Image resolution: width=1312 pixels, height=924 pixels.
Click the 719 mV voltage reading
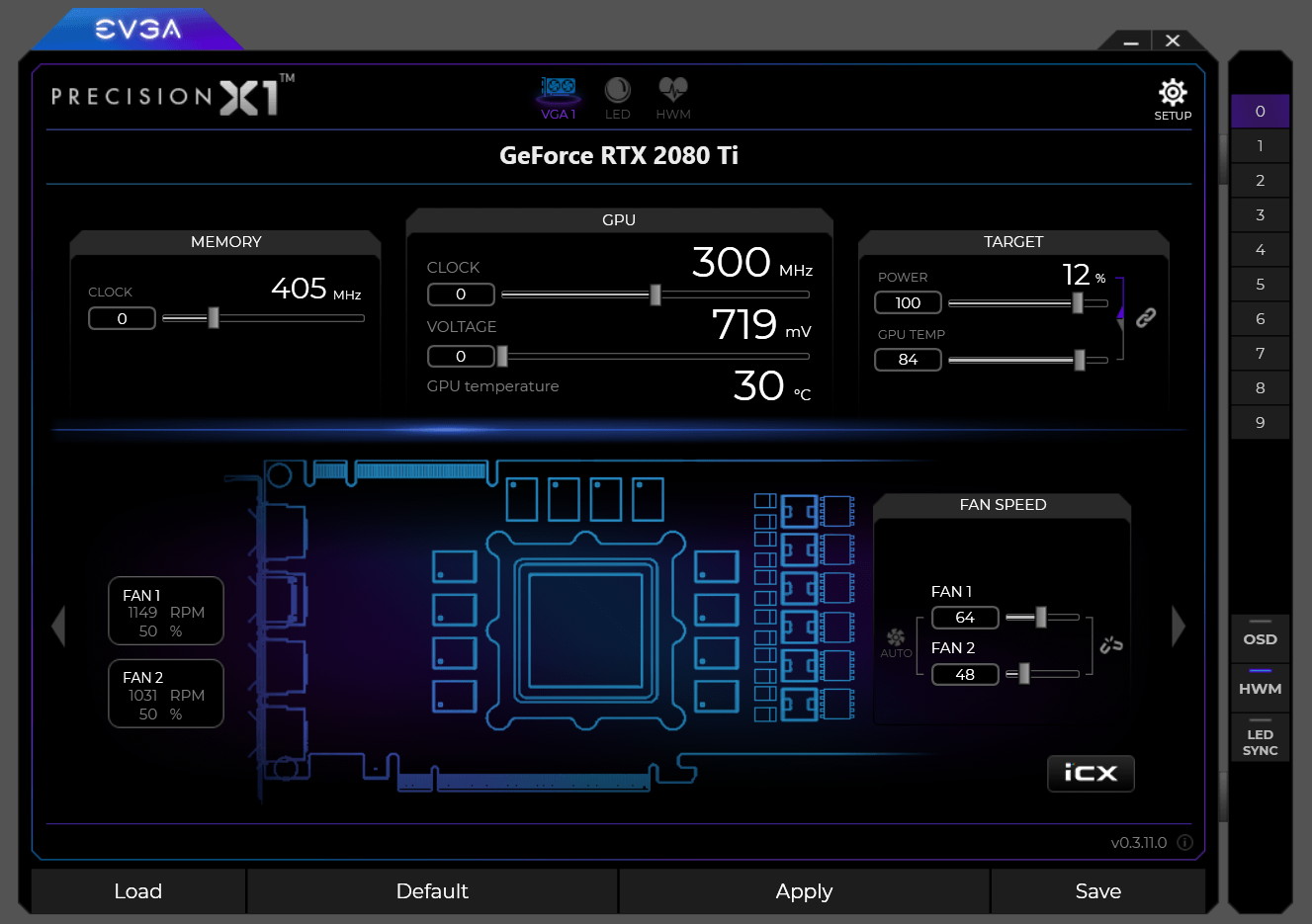click(761, 324)
